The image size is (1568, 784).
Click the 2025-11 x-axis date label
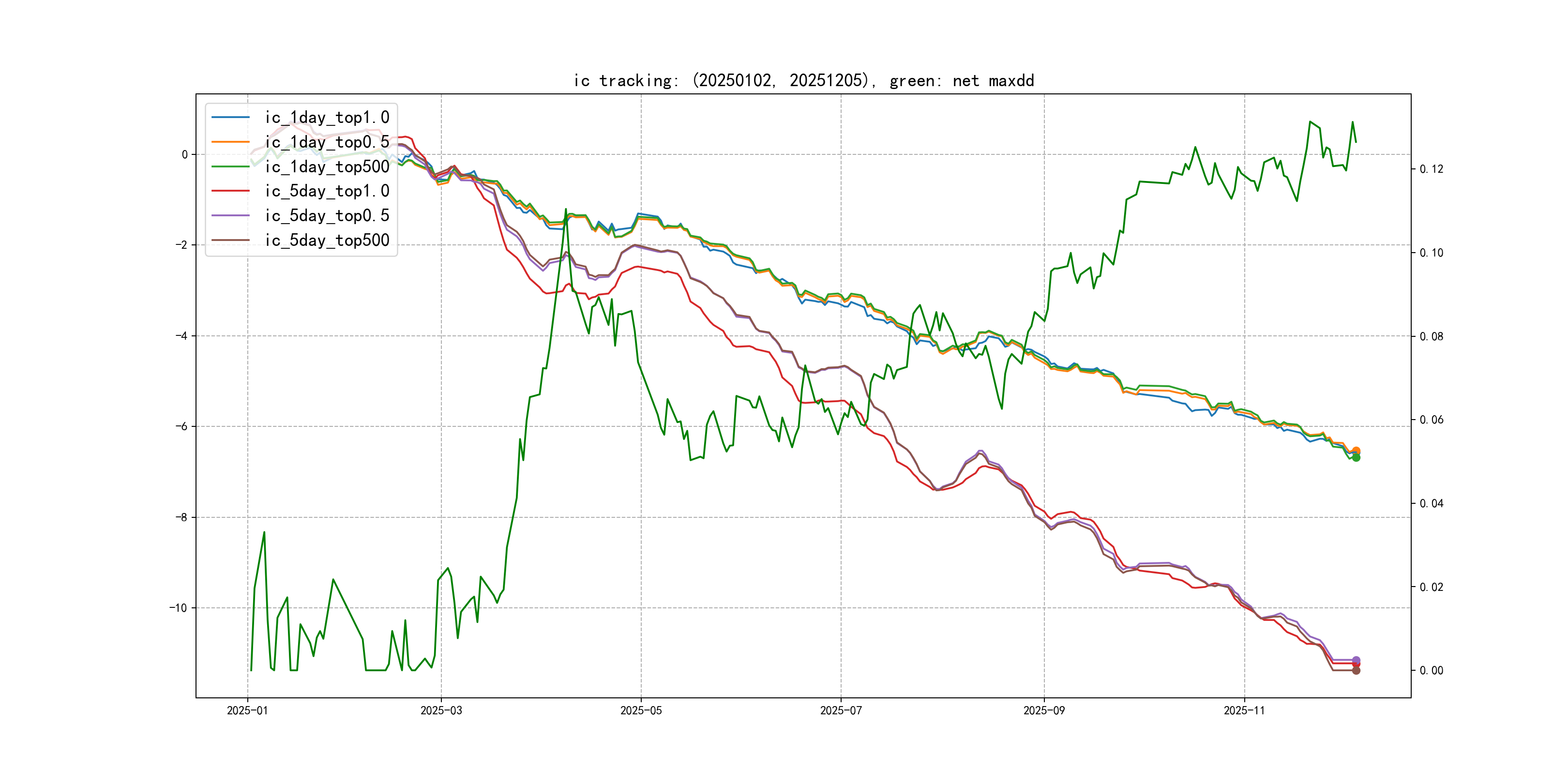[x=1244, y=710]
